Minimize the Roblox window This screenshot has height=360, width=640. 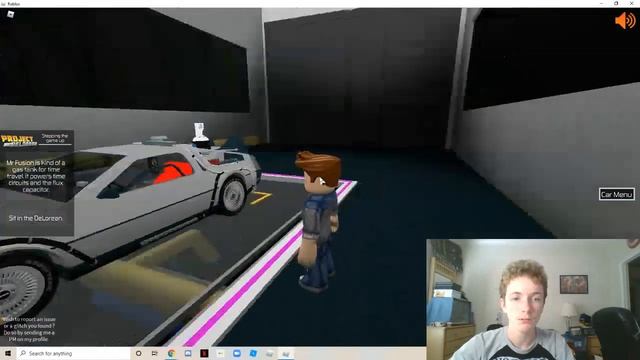(x=601, y=3)
